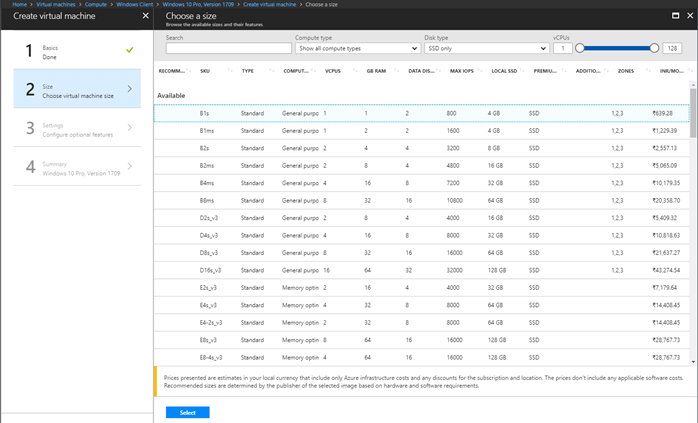
Task: Sort the list by the VCPUS column
Action: coord(333,71)
